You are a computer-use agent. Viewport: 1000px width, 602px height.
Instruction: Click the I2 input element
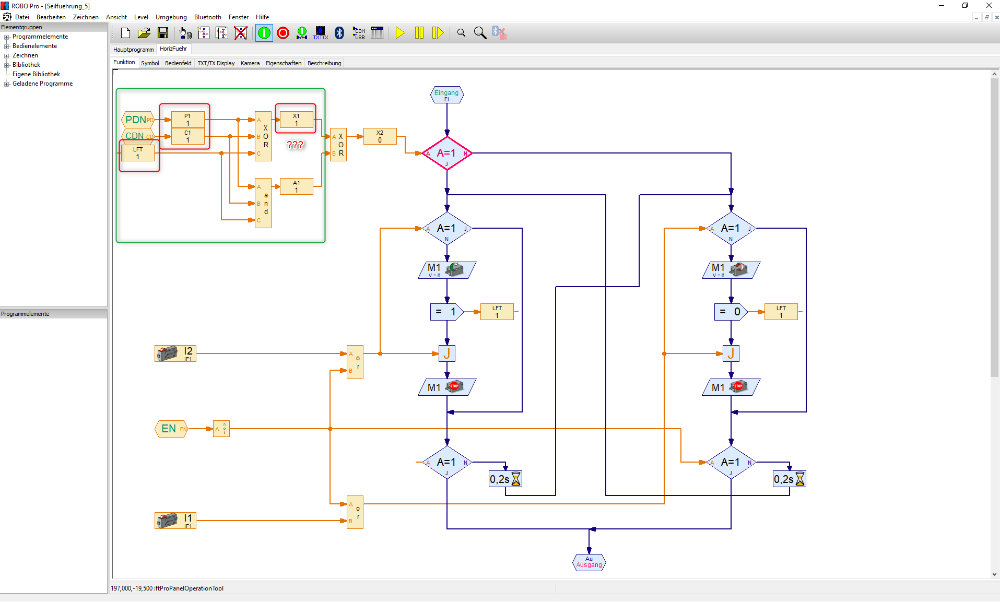click(x=176, y=353)
